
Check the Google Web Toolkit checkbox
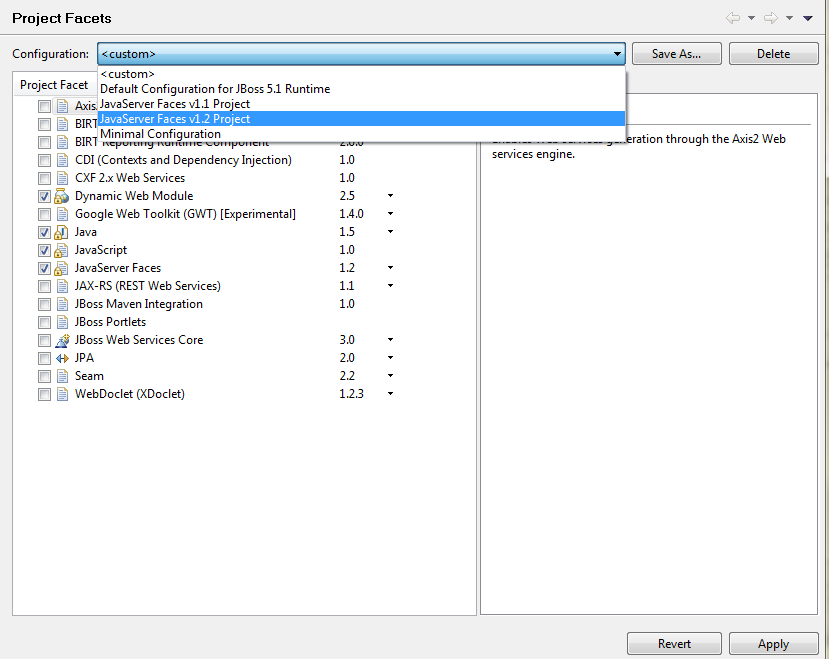(x=44, y=214)
